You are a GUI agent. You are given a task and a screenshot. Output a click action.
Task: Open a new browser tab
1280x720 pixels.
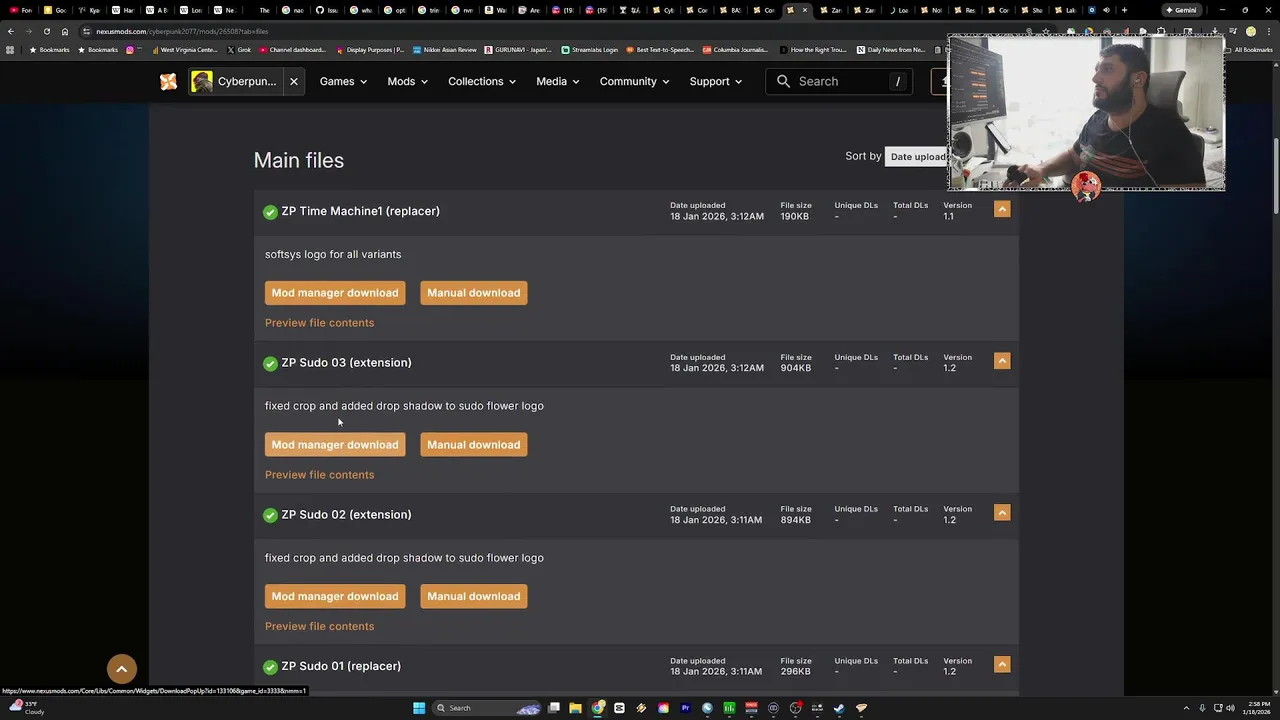tap(1124, 10)
